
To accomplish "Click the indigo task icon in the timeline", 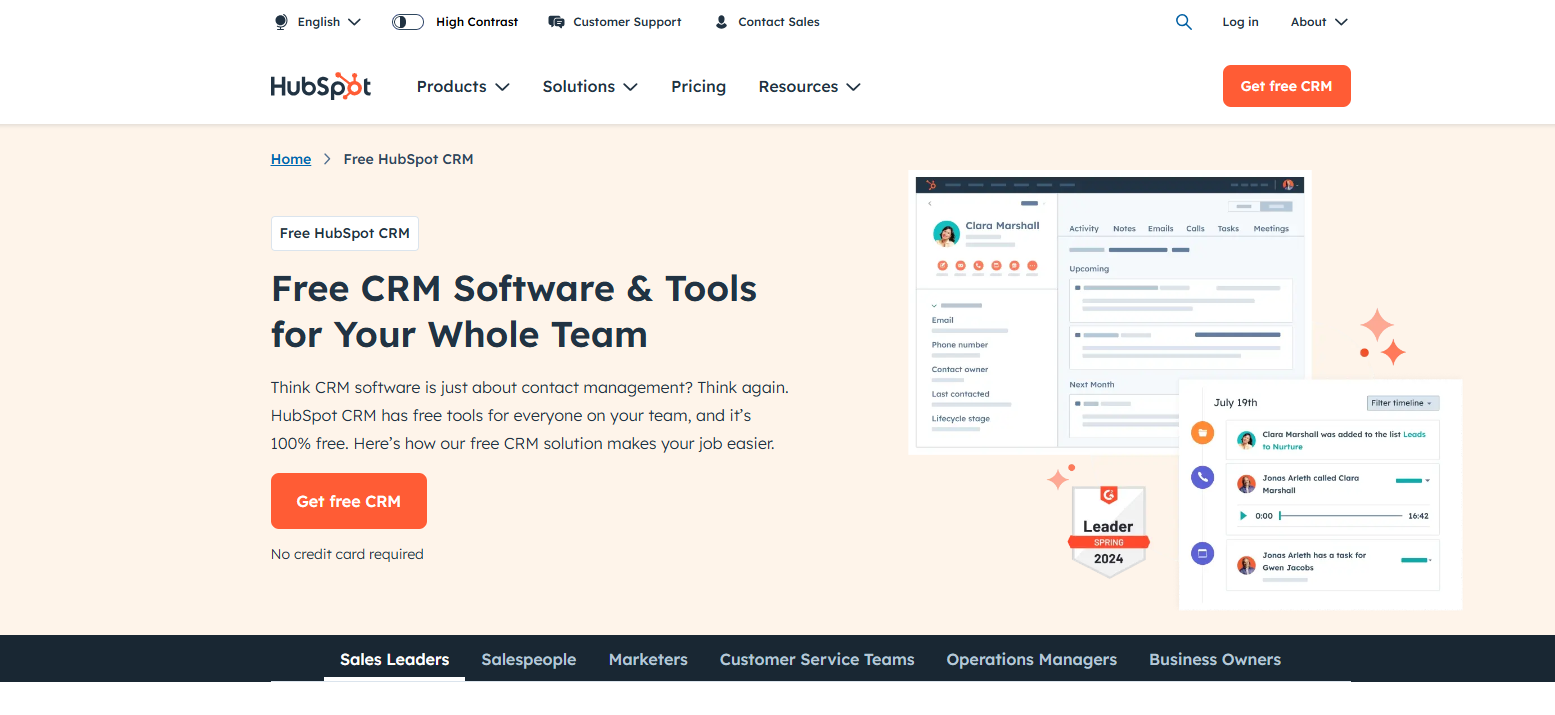I will click(x=1202, y=552).
